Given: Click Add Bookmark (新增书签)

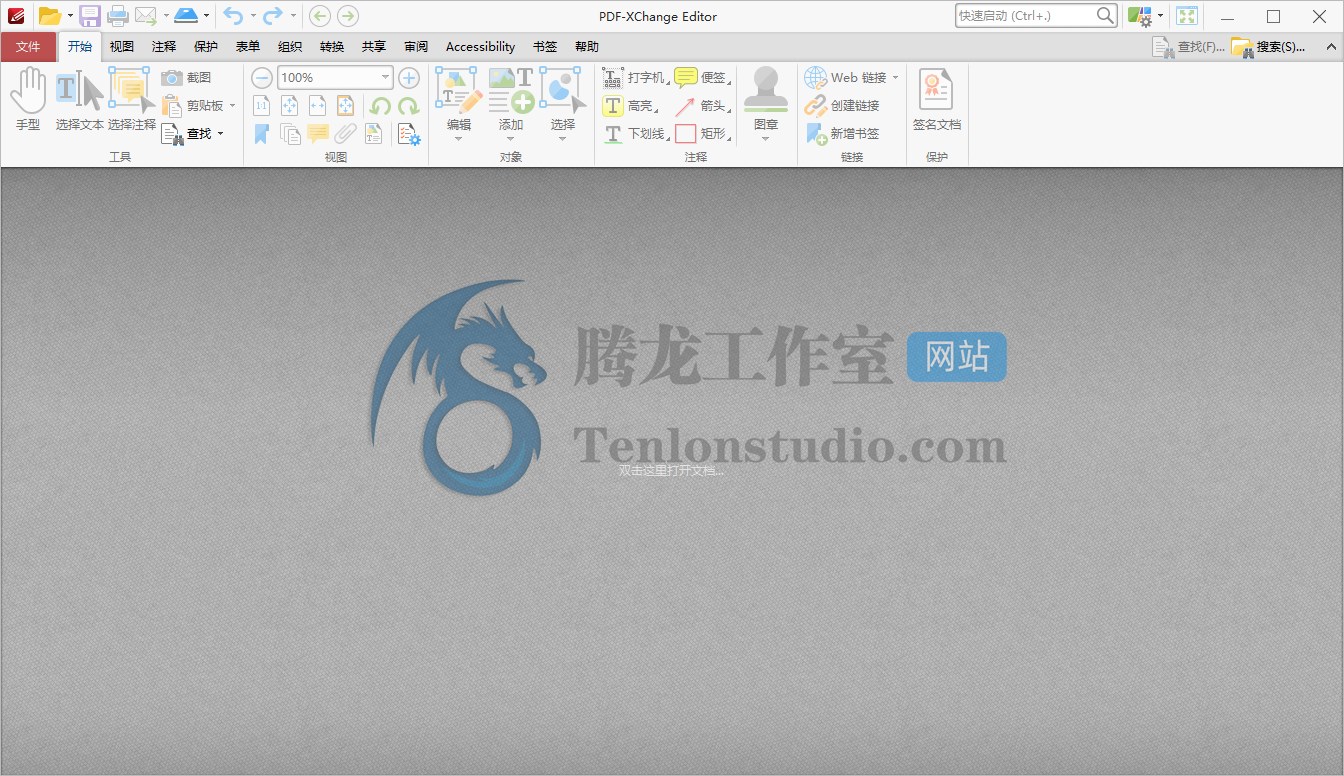Looking at the screenshot, I should pos(842,133).
